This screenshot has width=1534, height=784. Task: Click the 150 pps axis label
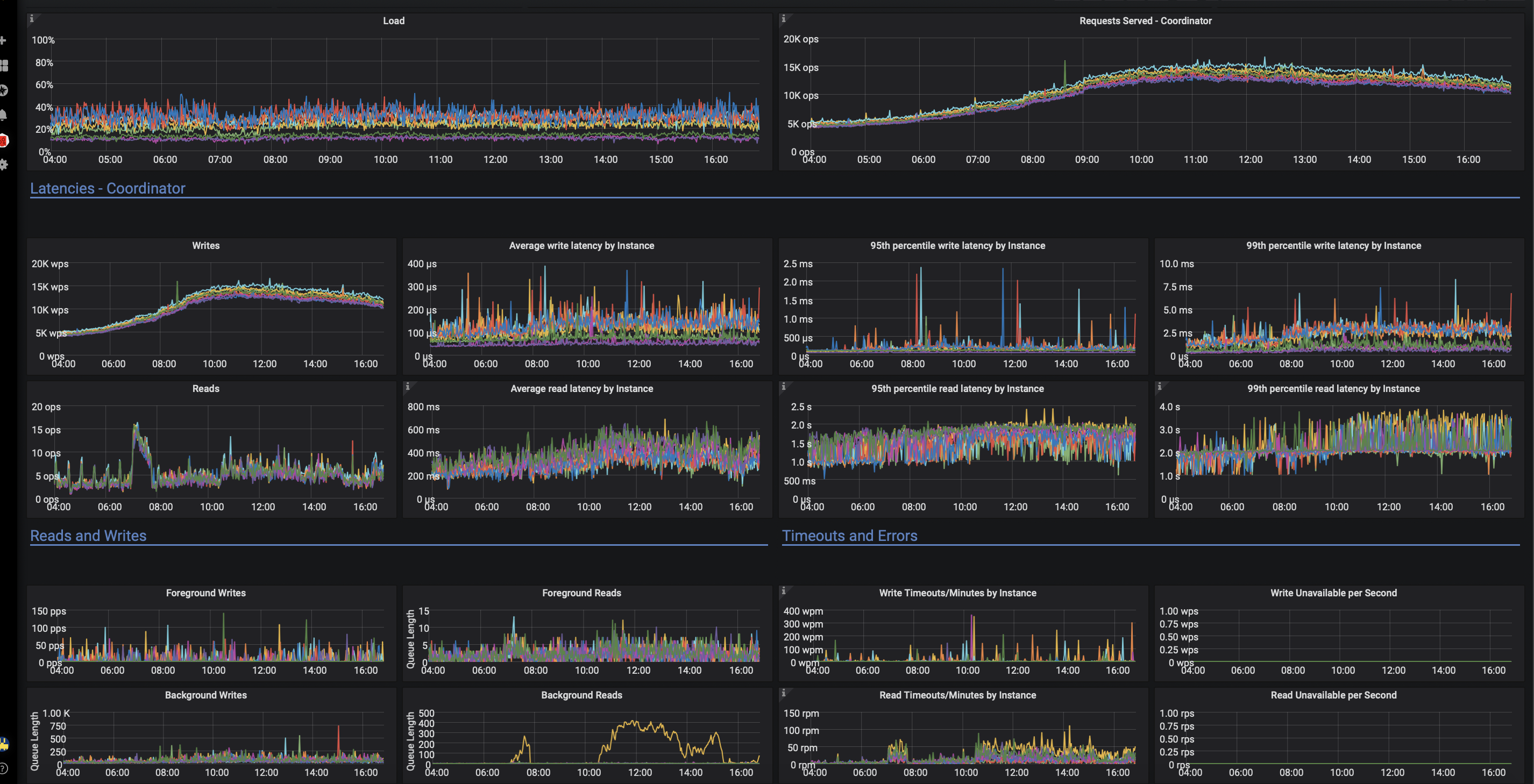pyautogui.click(x=49, y=611)
